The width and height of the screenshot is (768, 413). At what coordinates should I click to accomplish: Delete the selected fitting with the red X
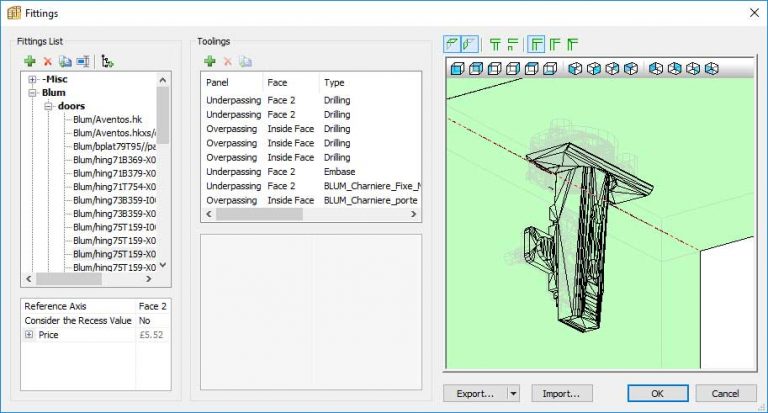[x=48, y=62]
